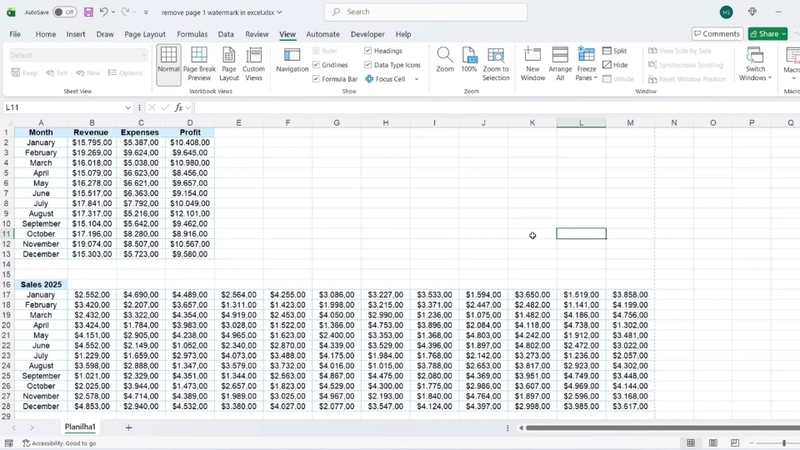Viewport: 800px width, 450px height.
Task: Open the Automate tab
Action: [322, 34]
